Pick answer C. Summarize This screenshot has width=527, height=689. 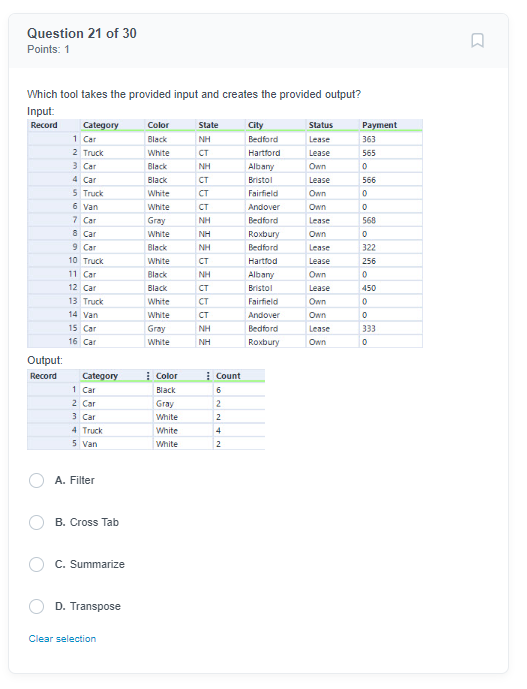pyautogui.click(x=36, y=564)
